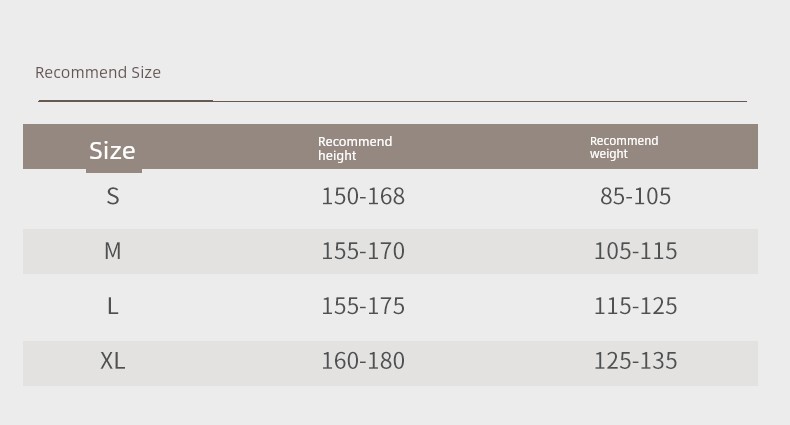
Task: Select size L label
Action: pyautogui.click(x=113, y=306)
